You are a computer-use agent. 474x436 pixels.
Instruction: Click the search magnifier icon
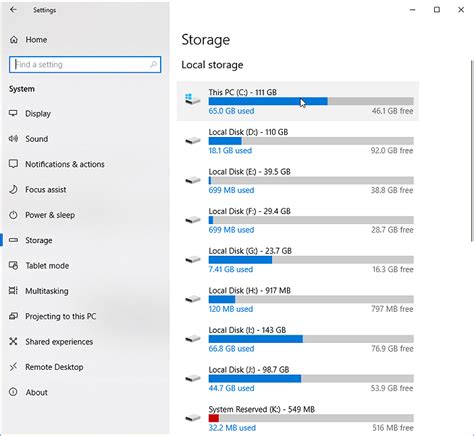[153, 64]
